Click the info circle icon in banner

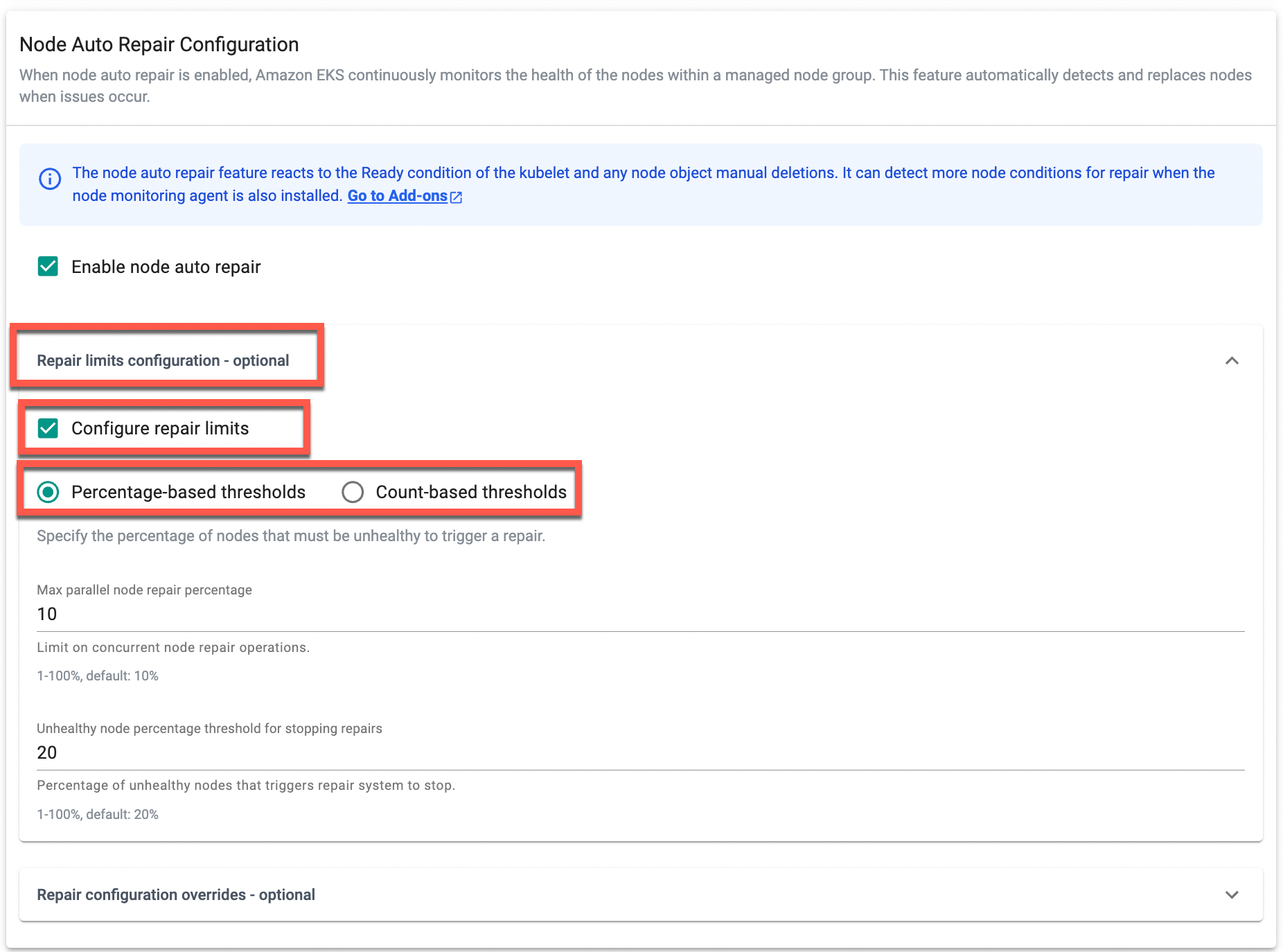coord(50,179)
